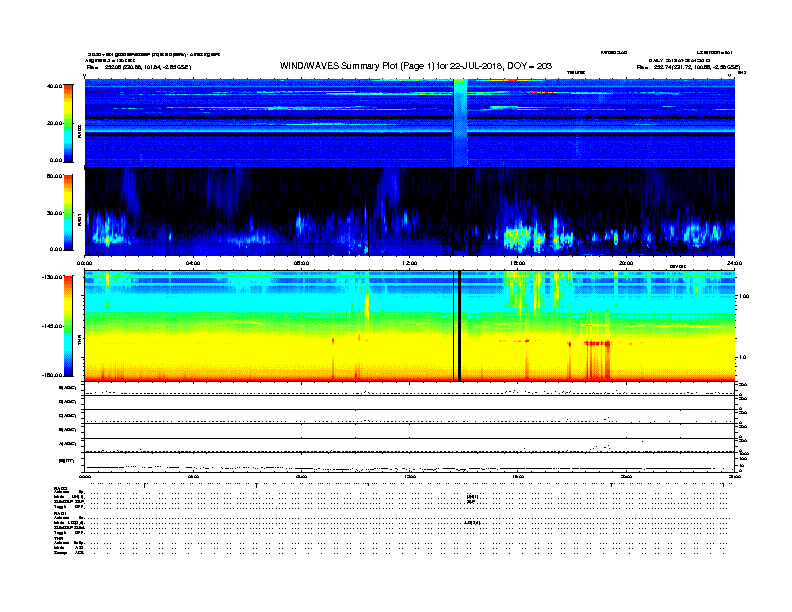Click the 30.00 color scale label

click(54, 213)
